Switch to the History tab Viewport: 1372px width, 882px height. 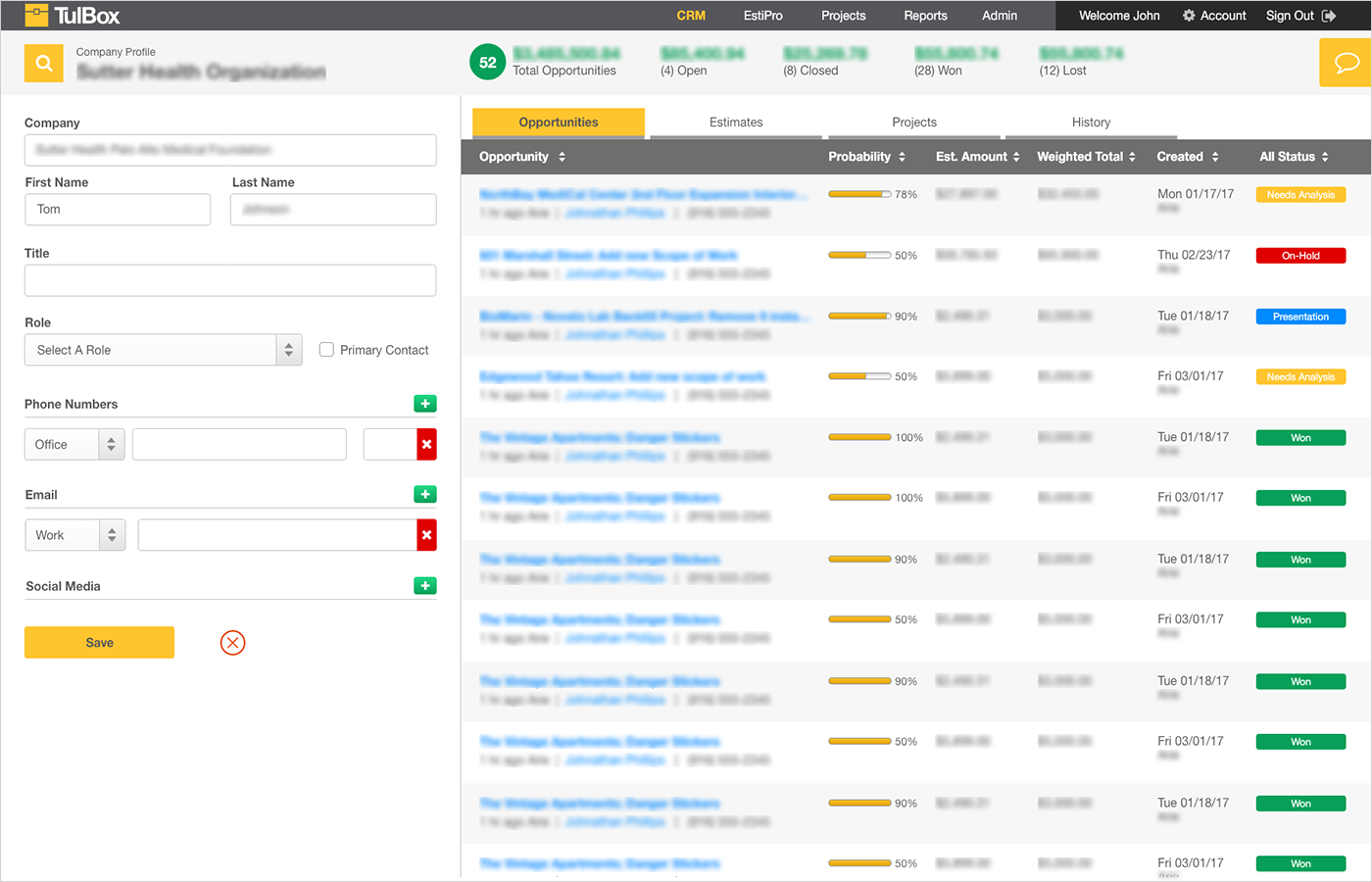[1091, 122]
